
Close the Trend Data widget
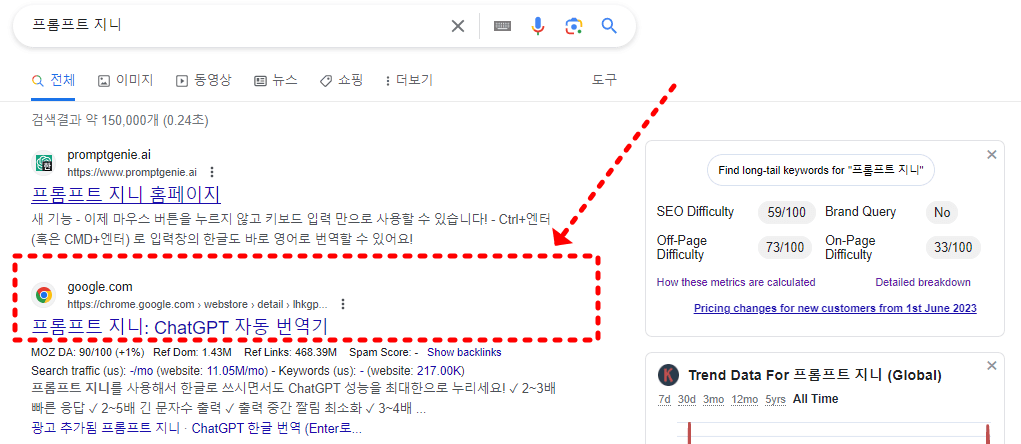tap(992, 366)
